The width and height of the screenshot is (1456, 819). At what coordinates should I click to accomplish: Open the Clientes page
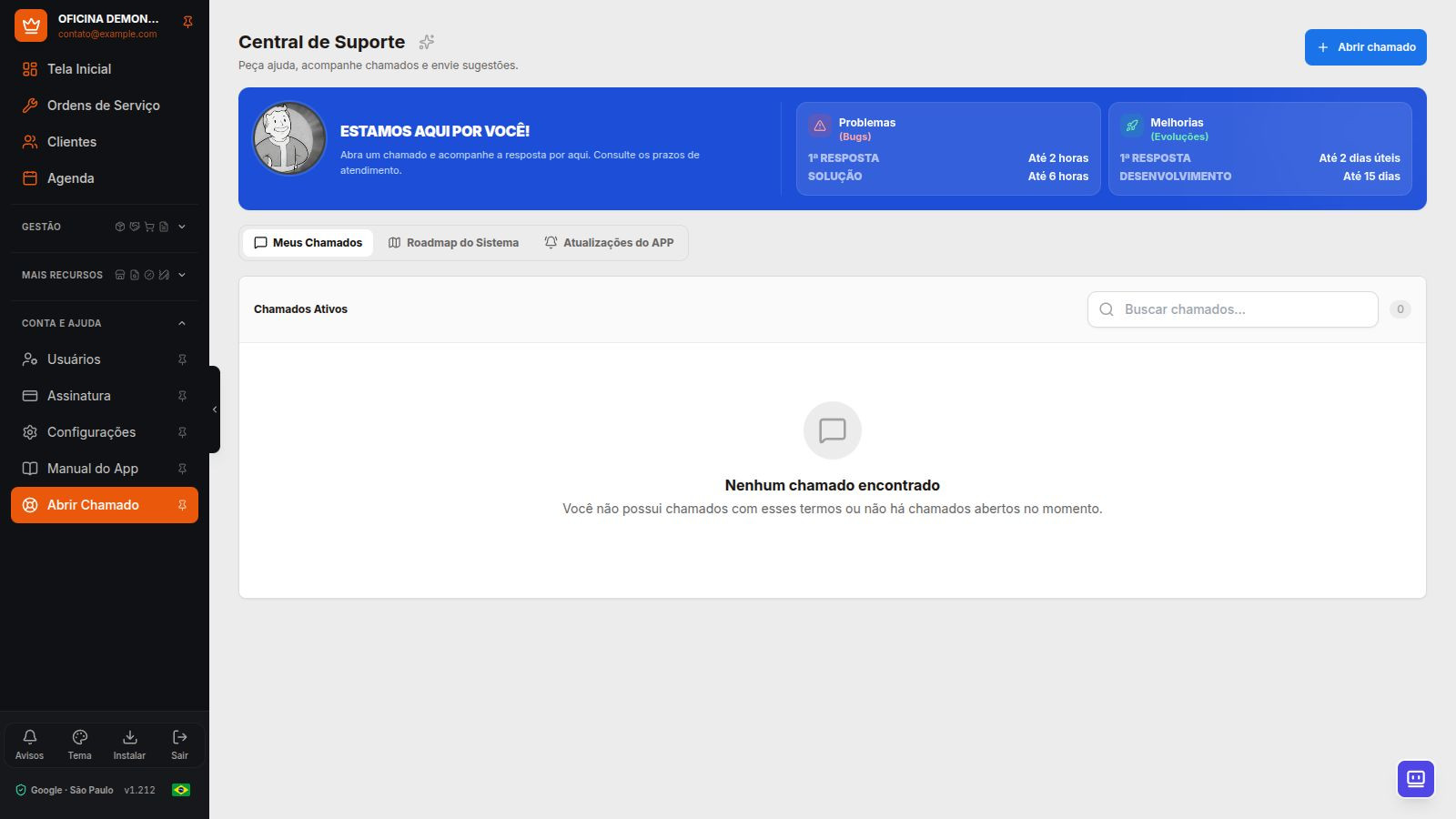point(105,142)
